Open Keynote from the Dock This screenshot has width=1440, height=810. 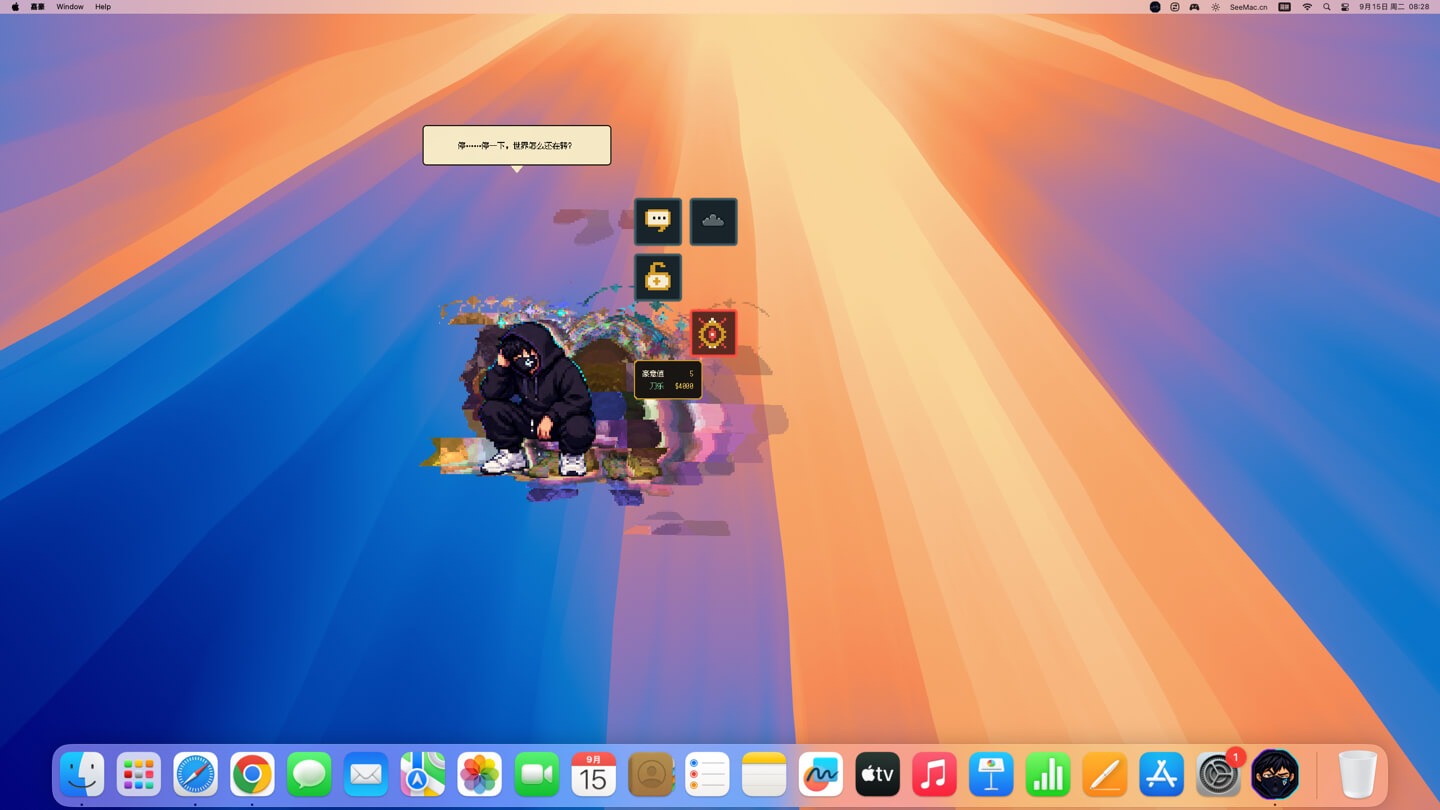coord(991,775)
